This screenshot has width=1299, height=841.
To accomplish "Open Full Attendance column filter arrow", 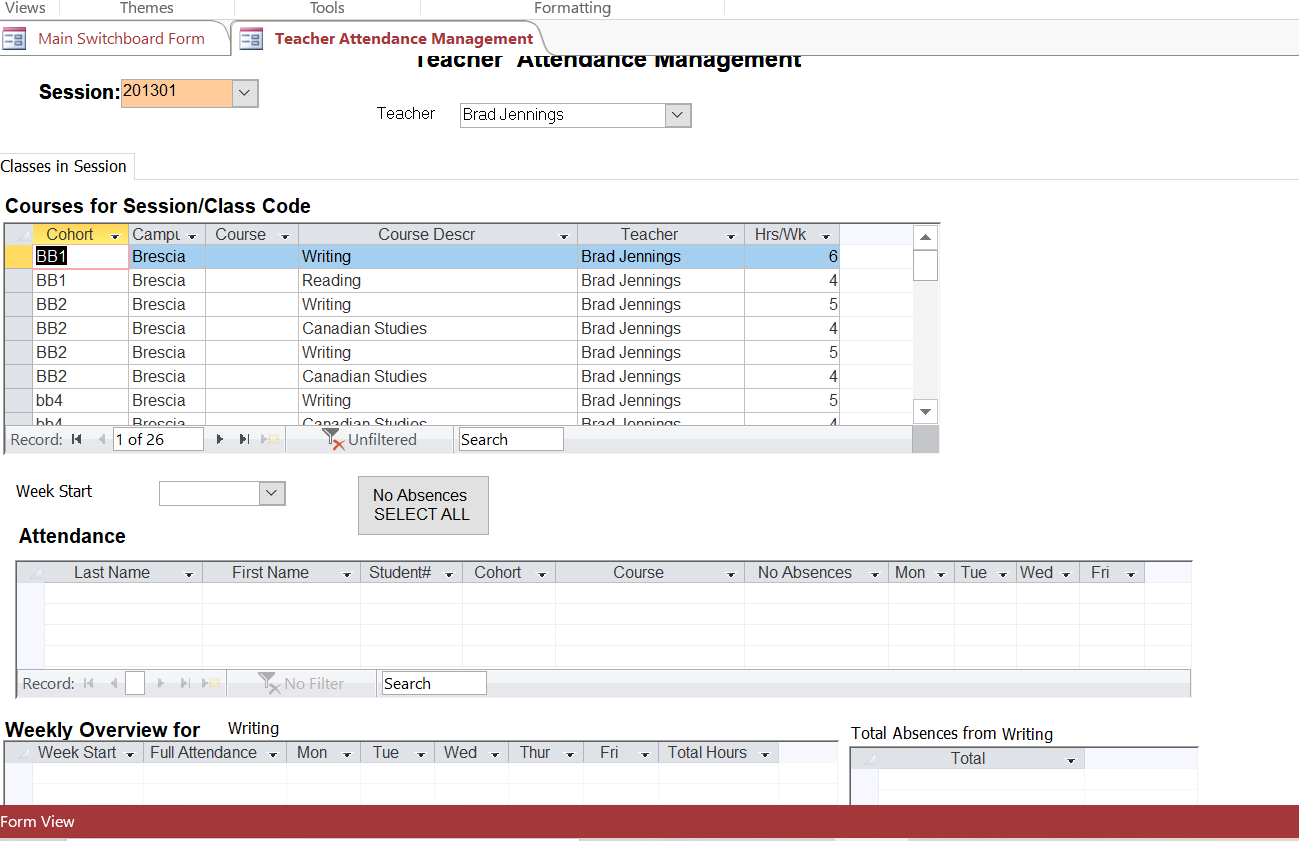I will tap(273, 754).
